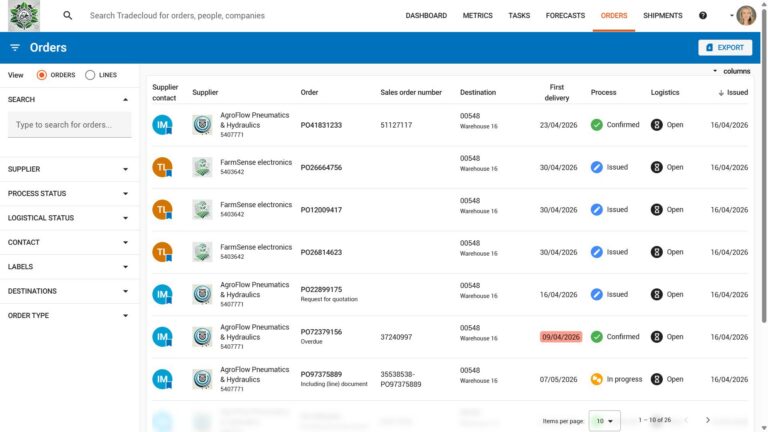Open the Metrics tab
768x432 pixels.
(478, 16)
